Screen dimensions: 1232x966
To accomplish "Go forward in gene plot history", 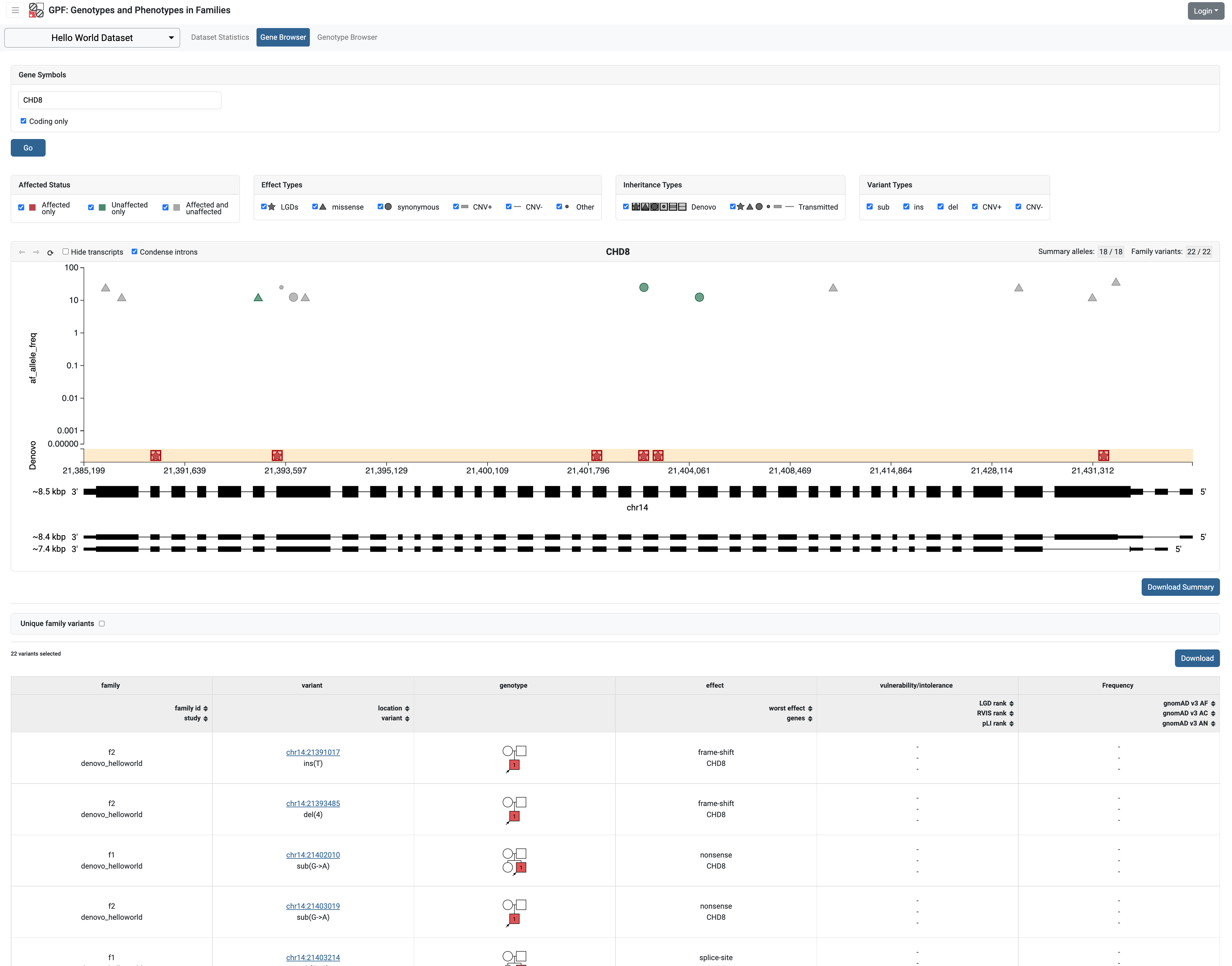I will pyautogui.click(x=36, y=252).
